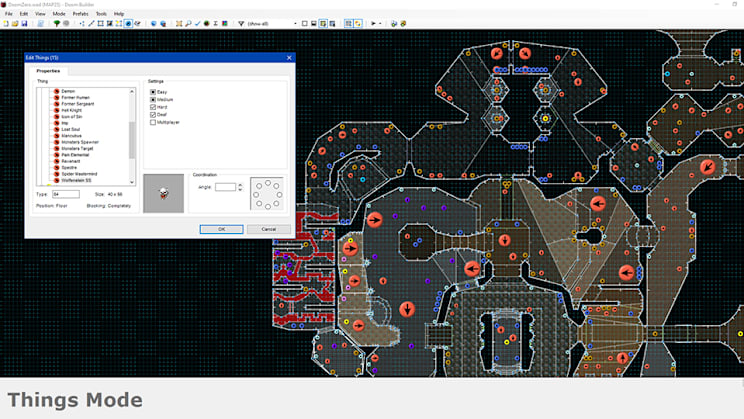744x419 pixels.
Task: Click the Thing list scroll down arrow
Action: point(132,182)
